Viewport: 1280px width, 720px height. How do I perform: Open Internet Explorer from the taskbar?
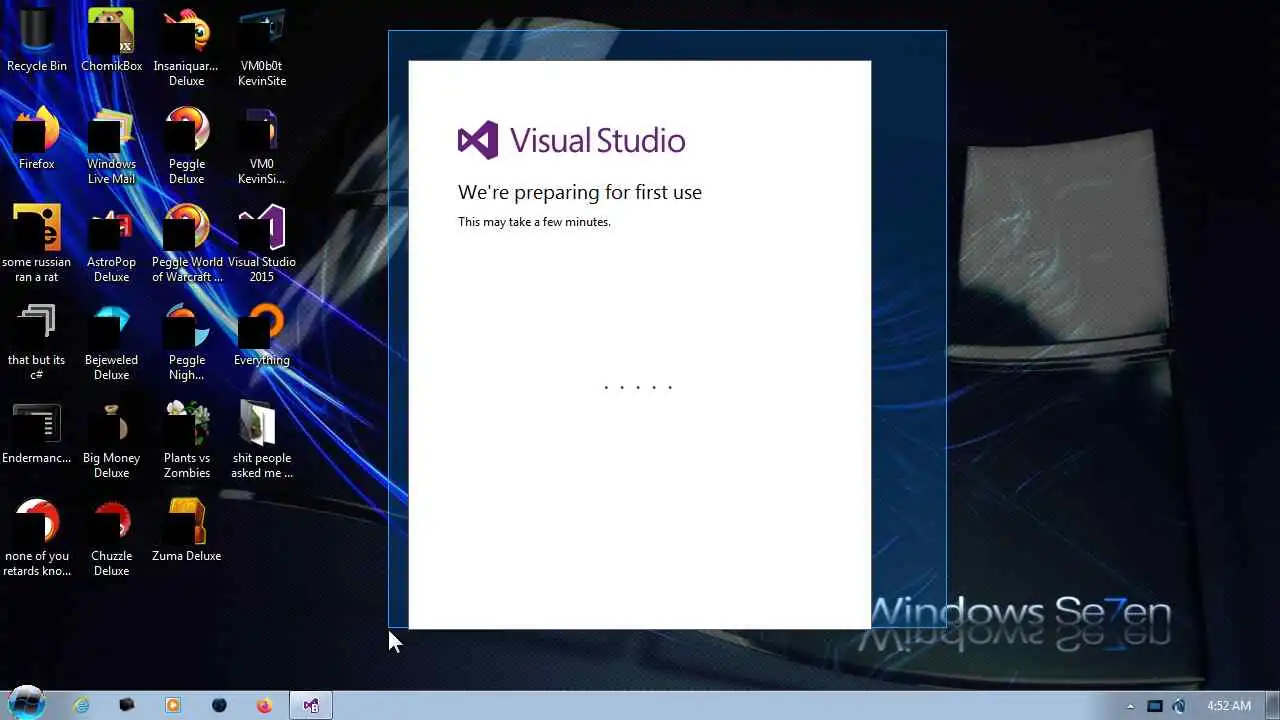81,705
